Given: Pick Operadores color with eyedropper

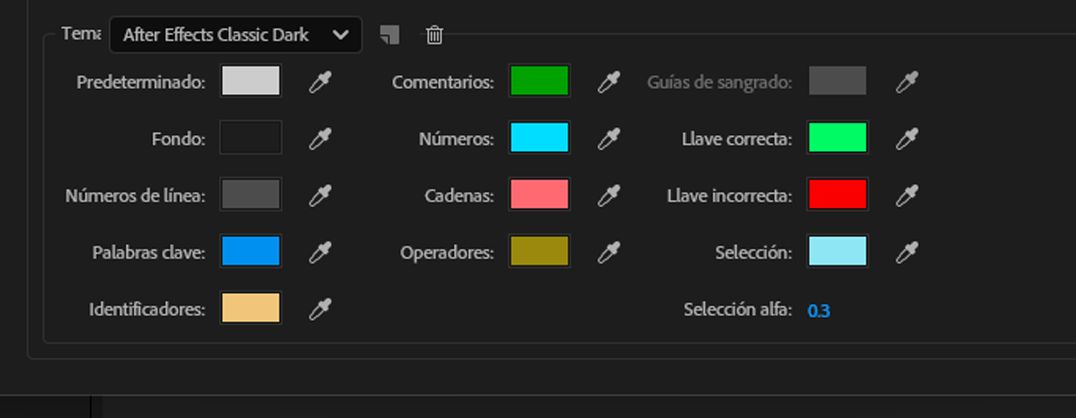Looking at the screenshot, I should tap(608, 253).
